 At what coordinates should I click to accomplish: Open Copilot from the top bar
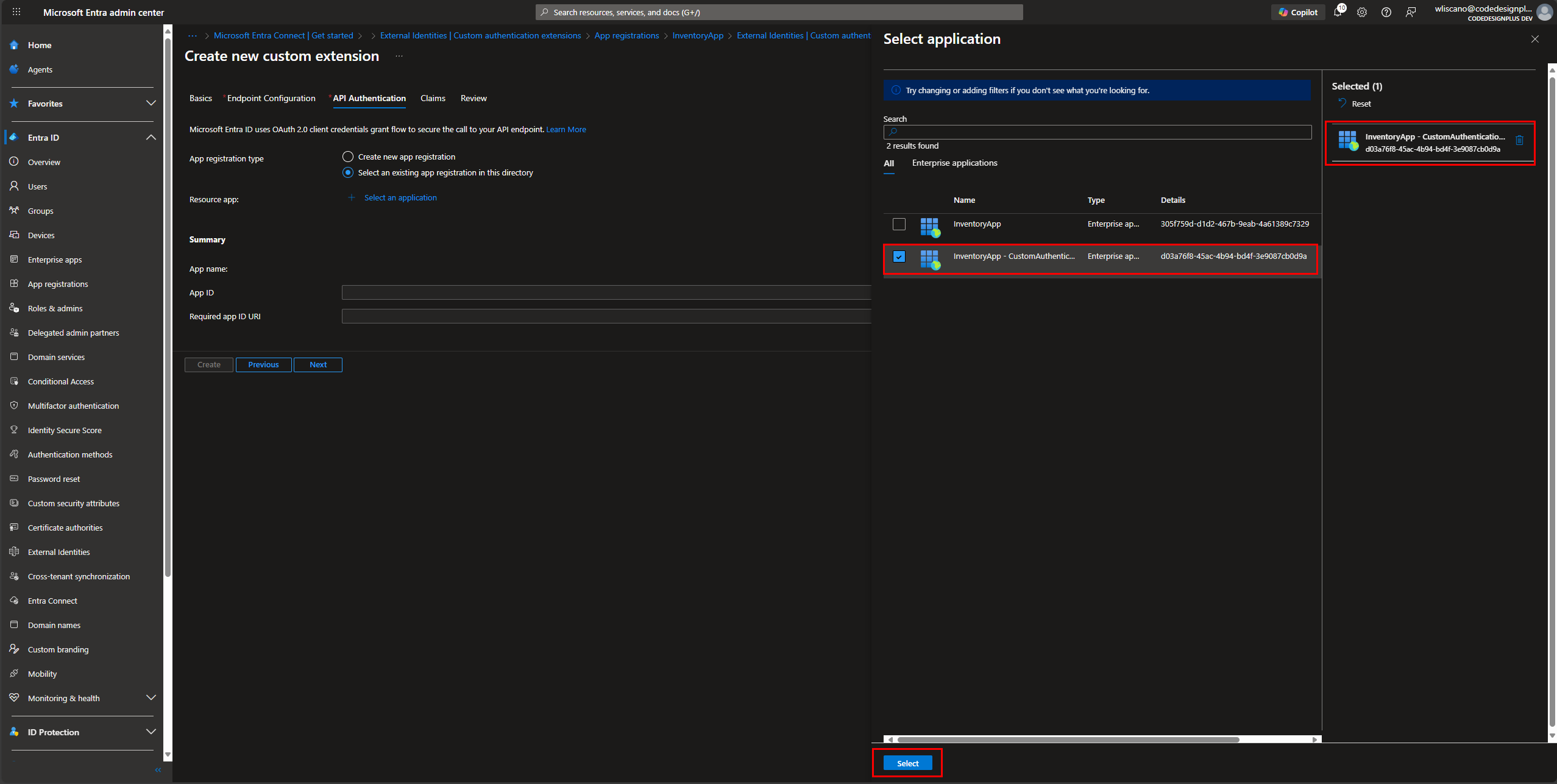1298,12
